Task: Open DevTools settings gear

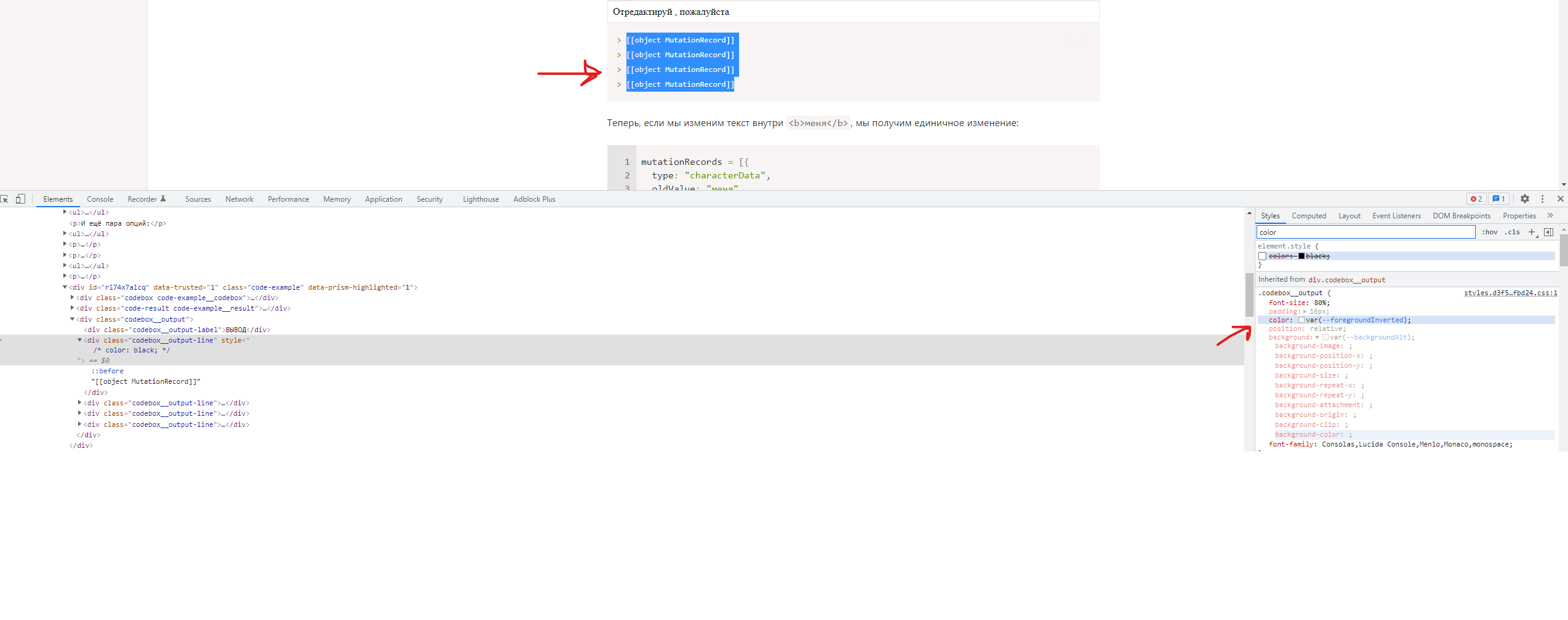Action: (1525, 199)
